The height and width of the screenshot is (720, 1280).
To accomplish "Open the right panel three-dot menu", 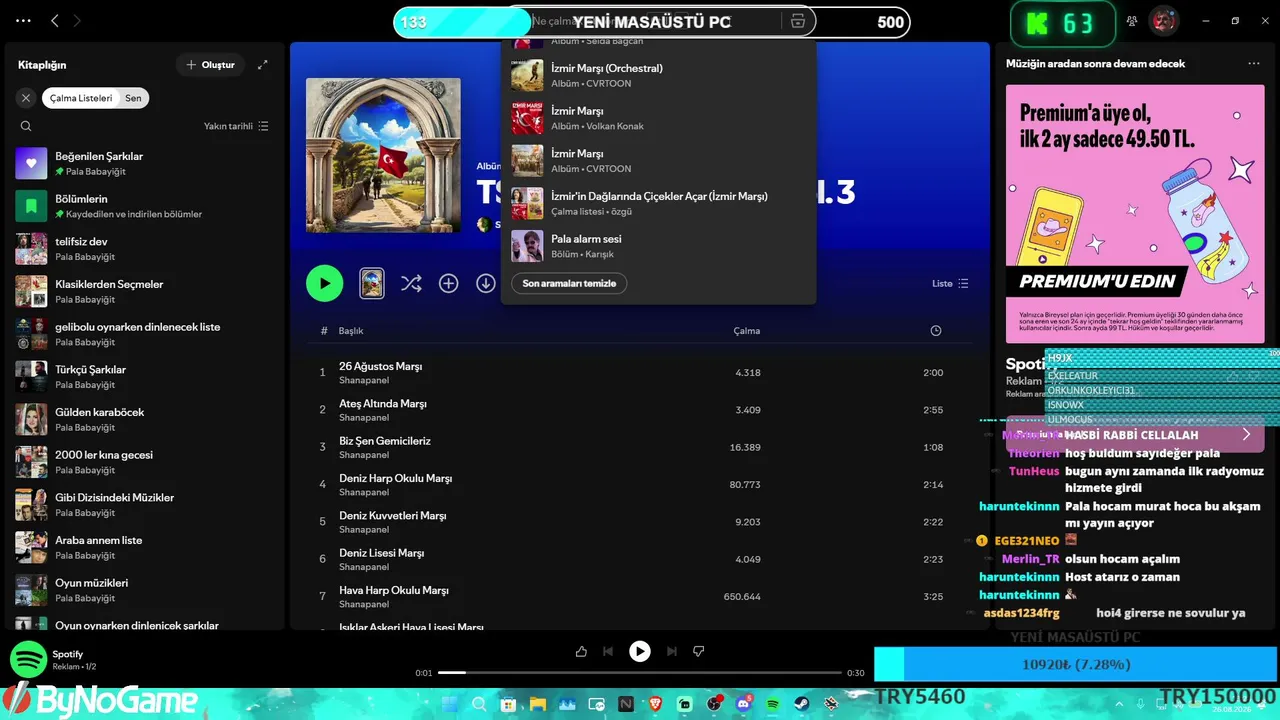I will click(1254, 63).
